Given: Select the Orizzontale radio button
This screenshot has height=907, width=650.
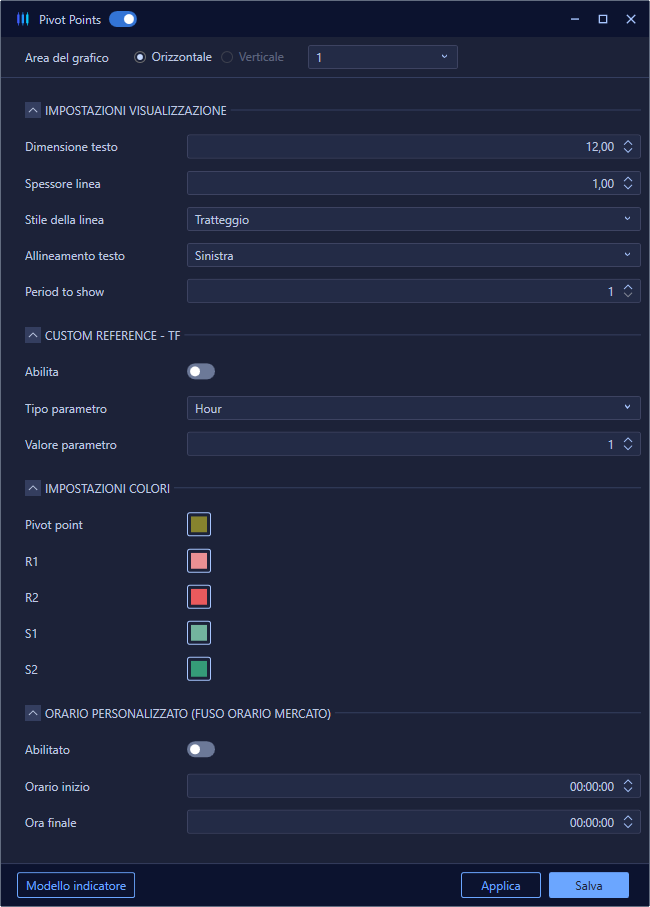Looking at the screenshot, I should click(140, 57).
